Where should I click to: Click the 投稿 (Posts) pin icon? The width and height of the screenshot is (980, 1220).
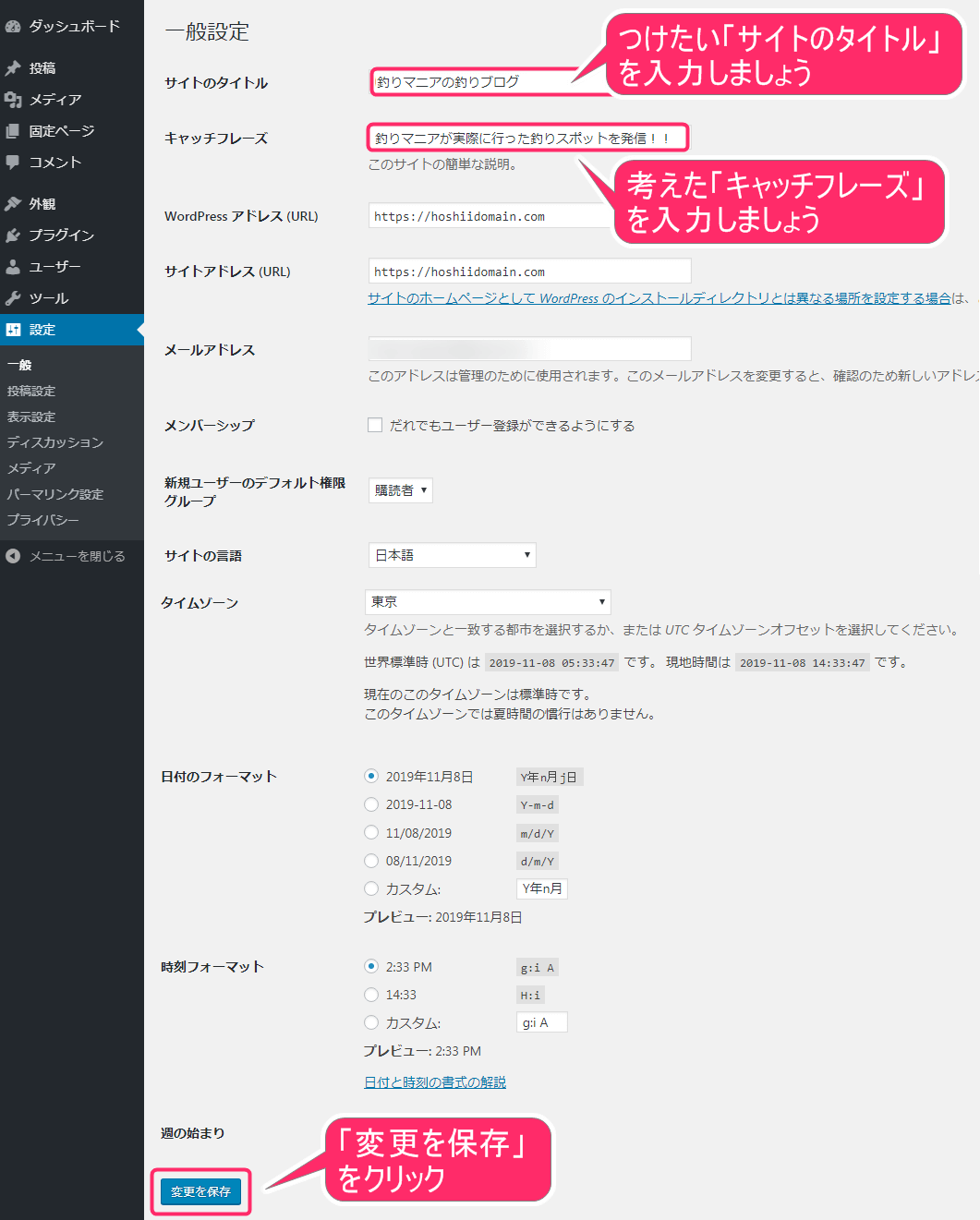pyautogui.click(x=13, y=66)
